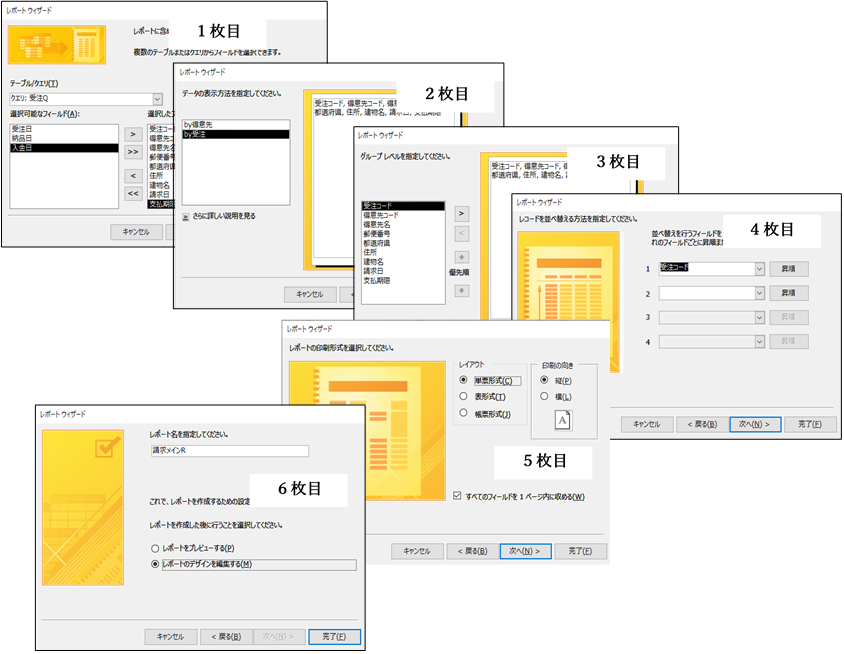844x654 pixels.
Task: Click 完了(F) in the report name dialog
Action: [x=334, y=636]
